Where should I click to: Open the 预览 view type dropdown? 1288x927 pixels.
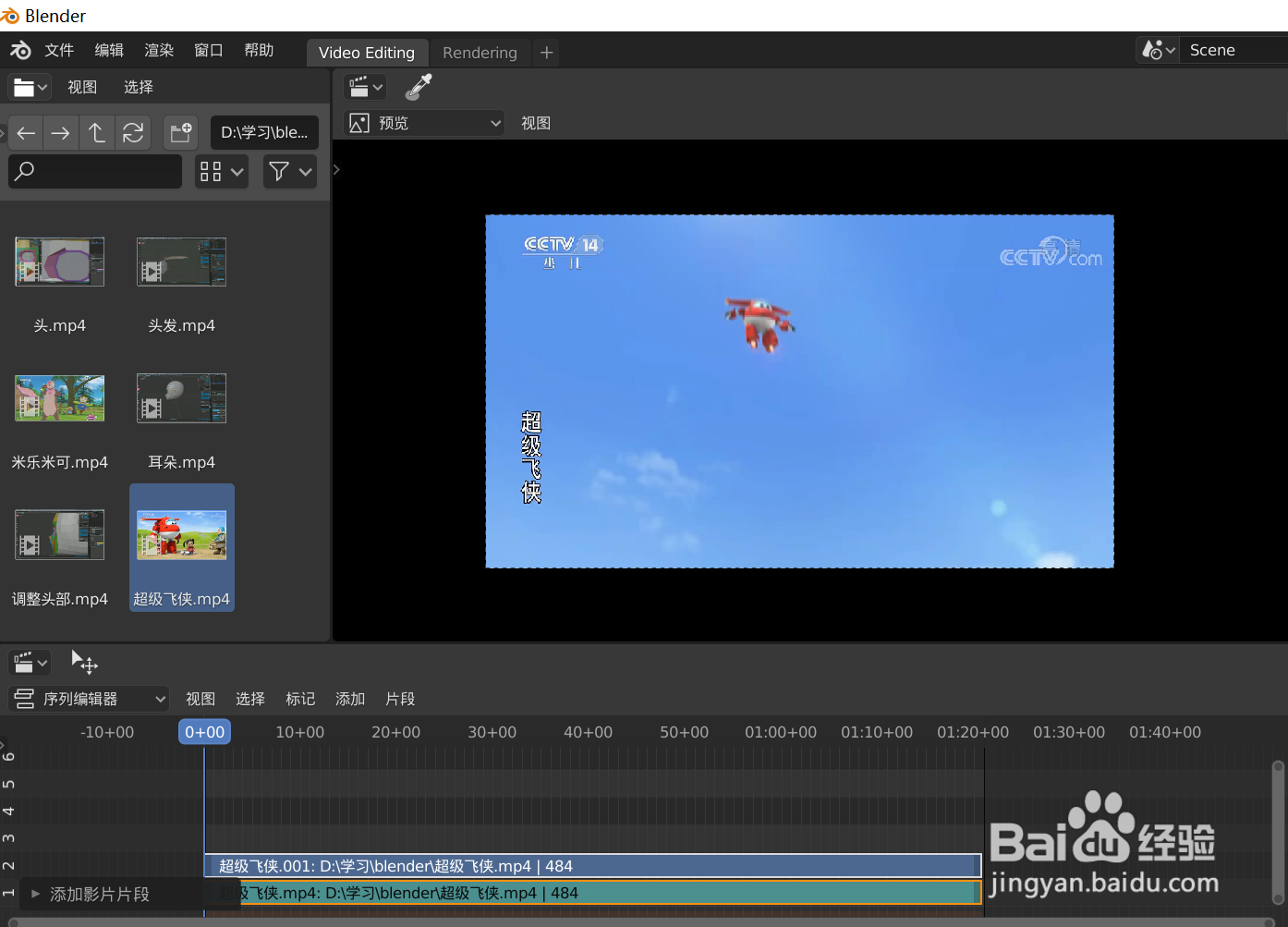(425, 123)
